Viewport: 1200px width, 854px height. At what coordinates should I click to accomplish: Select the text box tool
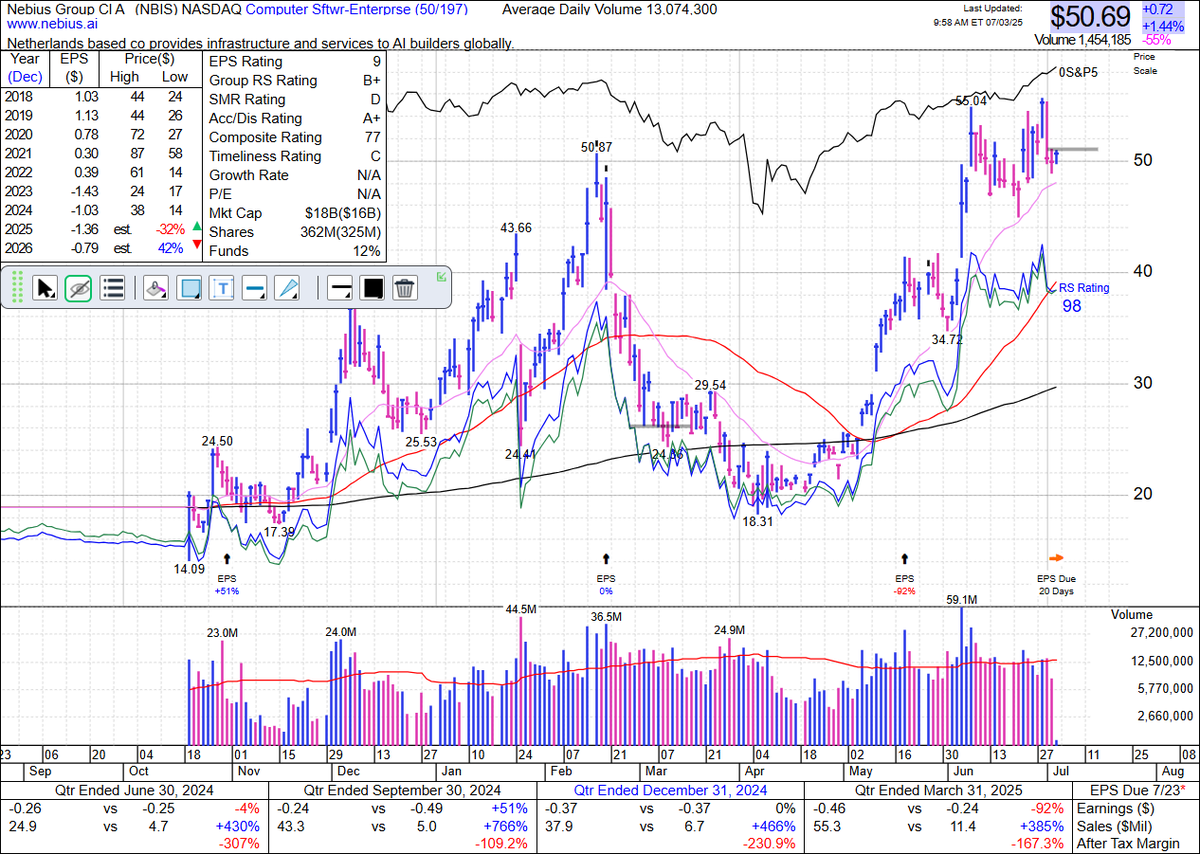pos(222,288)
